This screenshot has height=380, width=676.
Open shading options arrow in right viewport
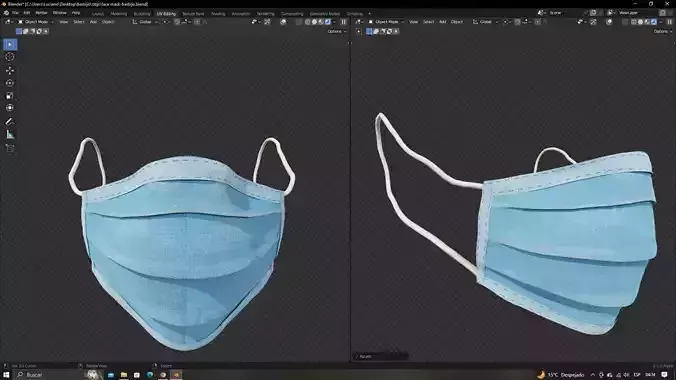point(661,22)
